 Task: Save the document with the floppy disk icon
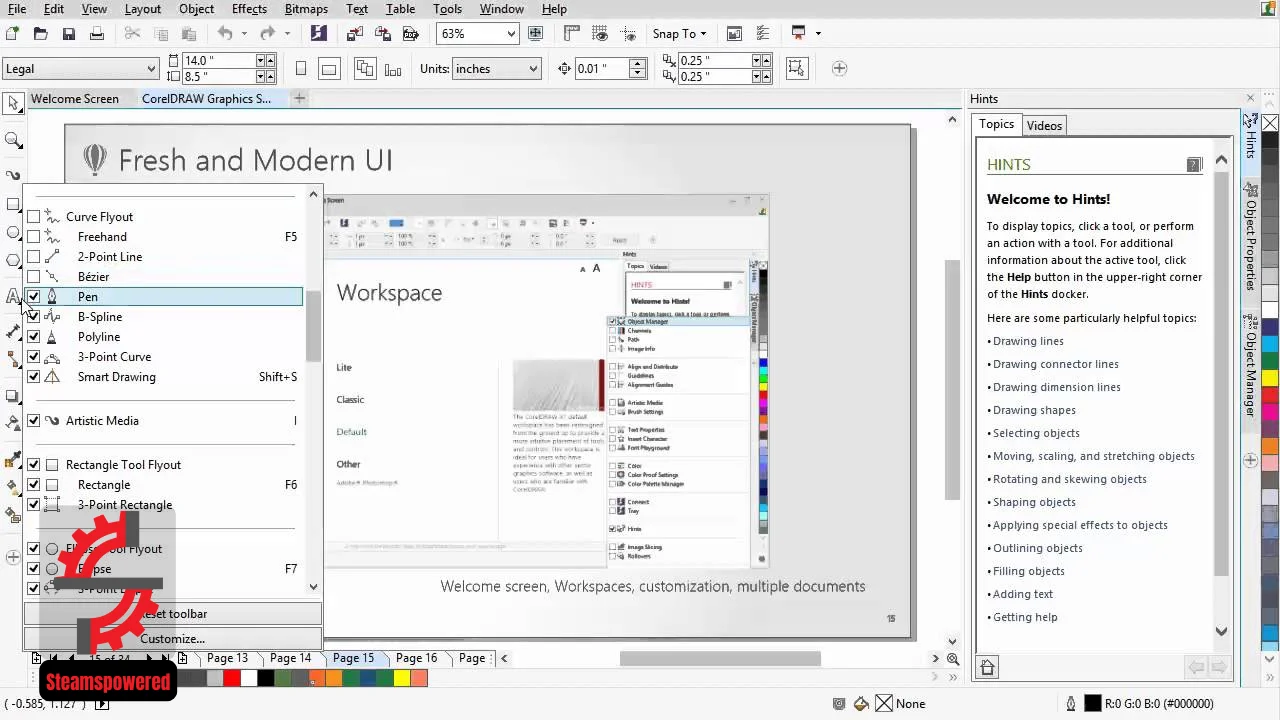[x=68, y=33]
